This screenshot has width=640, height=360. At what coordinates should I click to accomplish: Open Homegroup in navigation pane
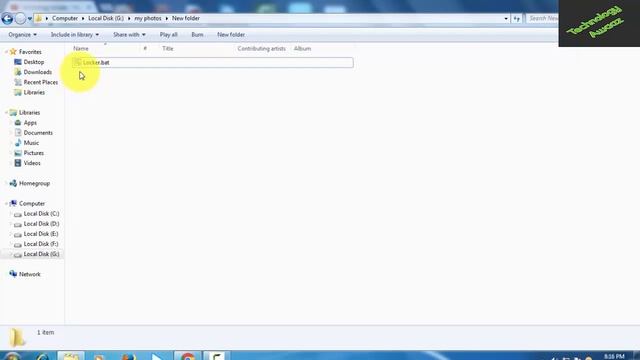(34, 184)
